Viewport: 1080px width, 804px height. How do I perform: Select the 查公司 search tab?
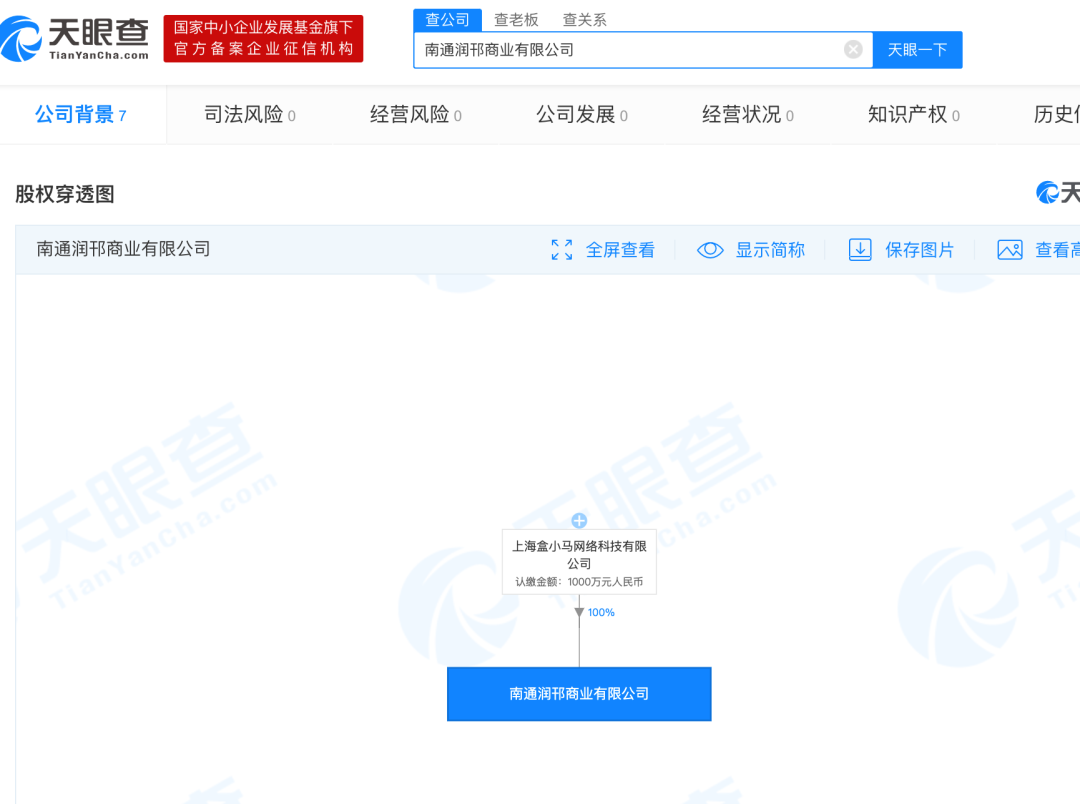tap(447, 19)
